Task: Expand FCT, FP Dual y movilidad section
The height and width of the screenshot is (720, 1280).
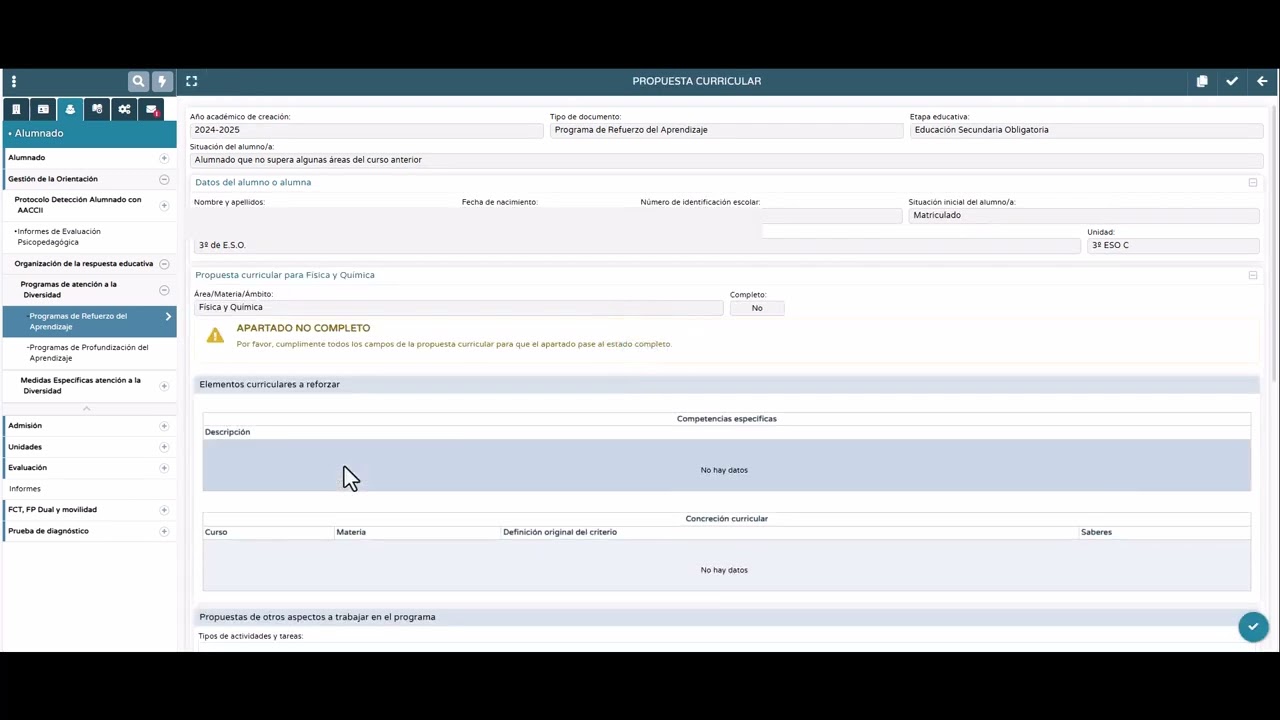Action: click(164, 510)
